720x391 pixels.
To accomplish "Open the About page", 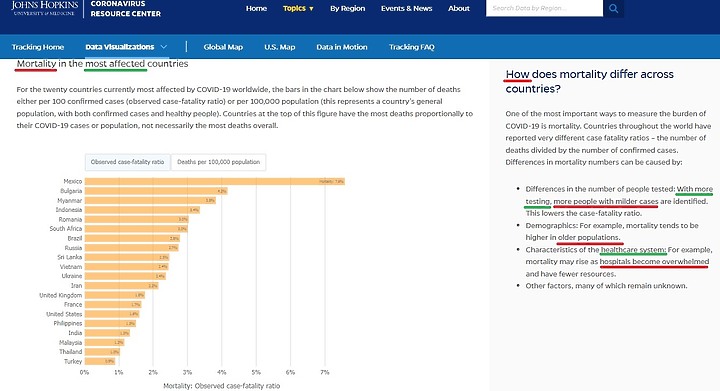I will click(459, 8).
